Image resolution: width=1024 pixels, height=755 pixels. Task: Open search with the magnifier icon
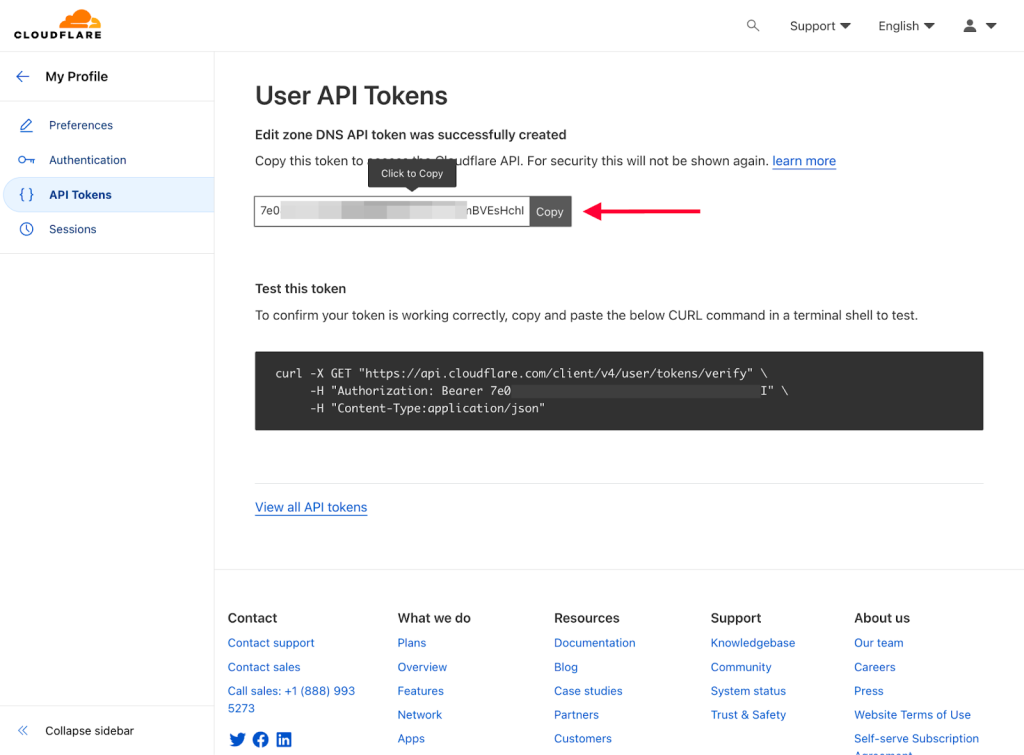[x=753, y=26]
